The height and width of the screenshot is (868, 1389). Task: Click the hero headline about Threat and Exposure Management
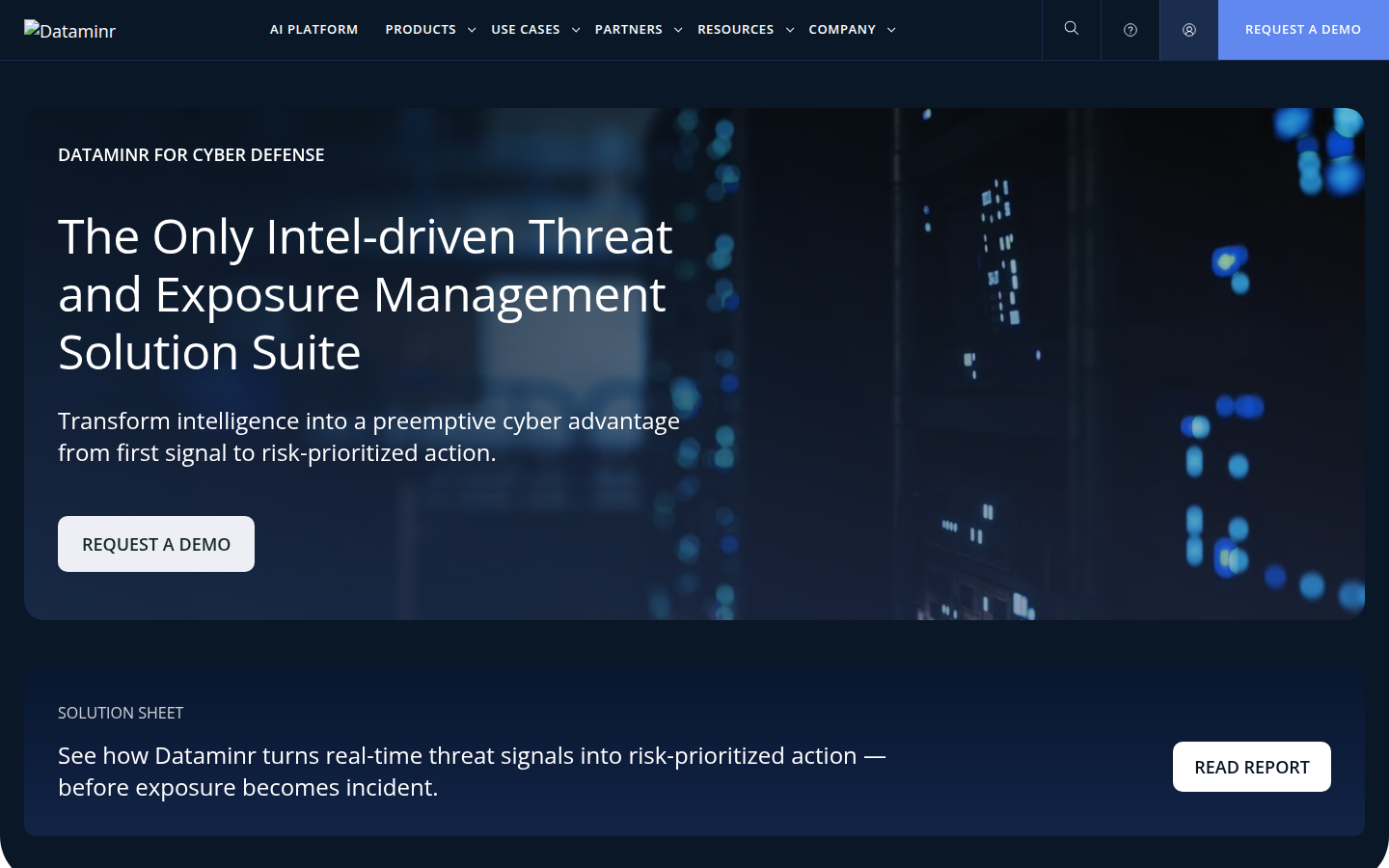(x=366, y=294)
